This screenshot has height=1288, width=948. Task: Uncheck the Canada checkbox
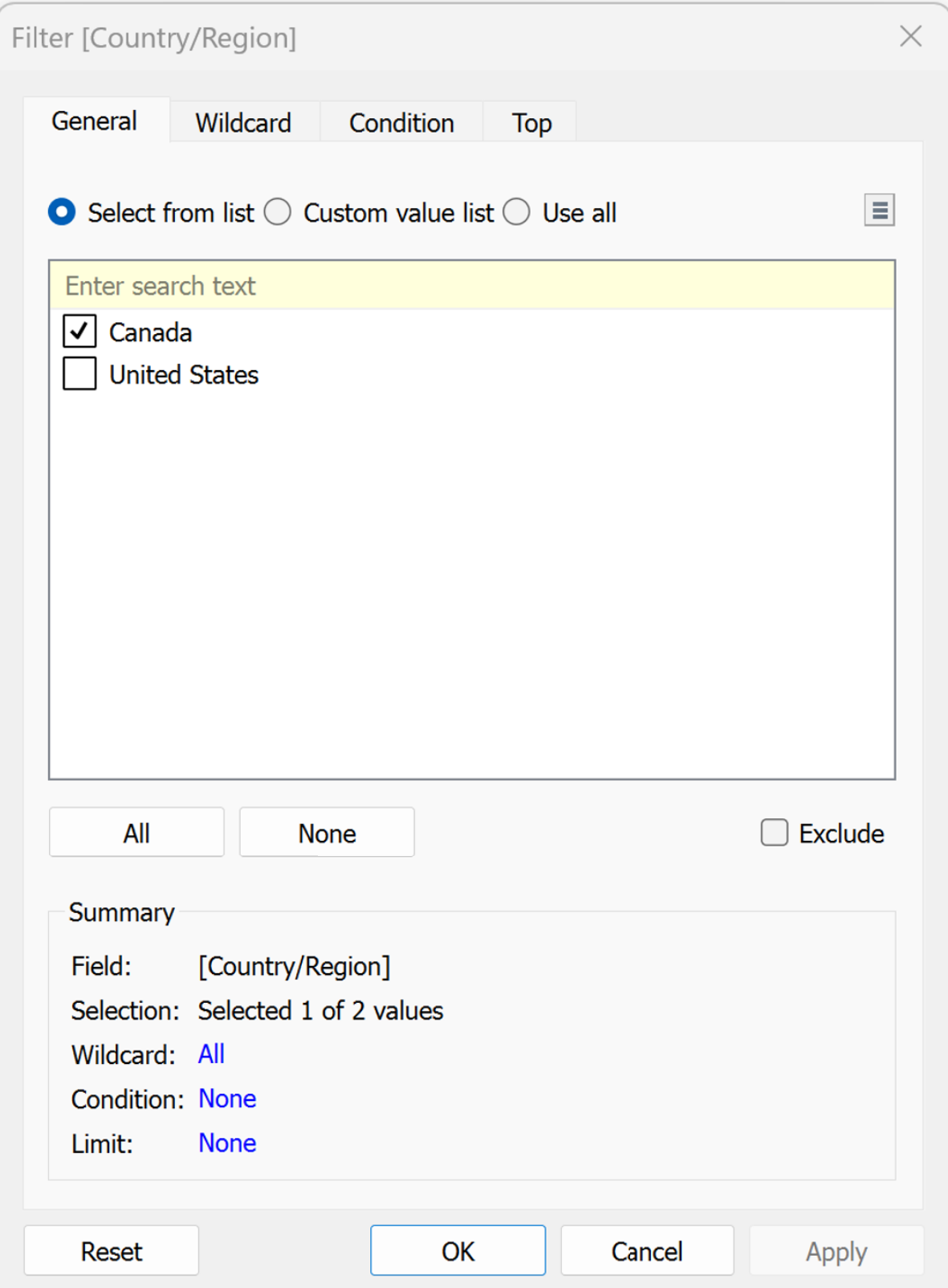click(79, 332)
